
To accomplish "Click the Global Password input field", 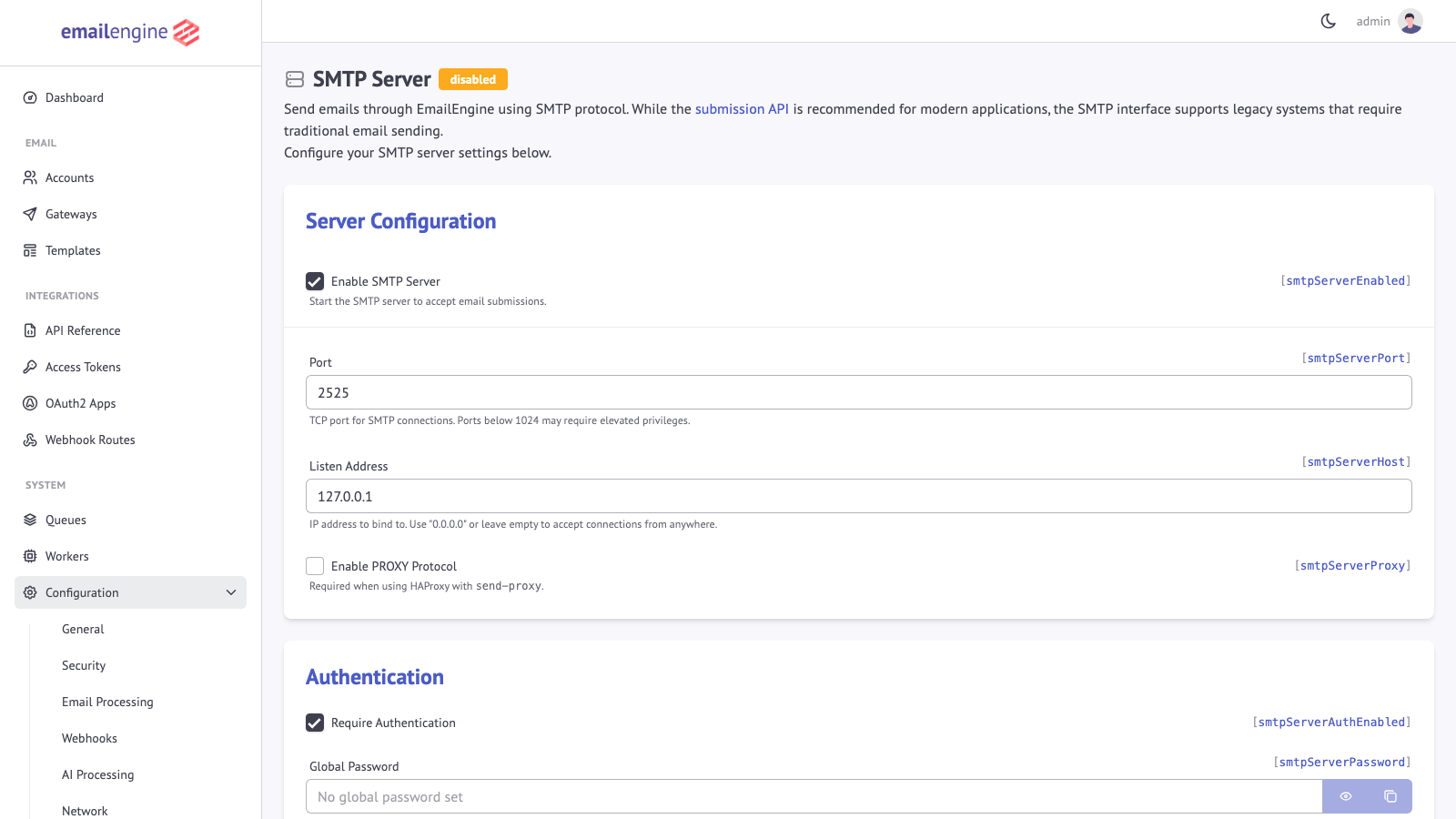I will pyautogui.click(x=814, y=796).
